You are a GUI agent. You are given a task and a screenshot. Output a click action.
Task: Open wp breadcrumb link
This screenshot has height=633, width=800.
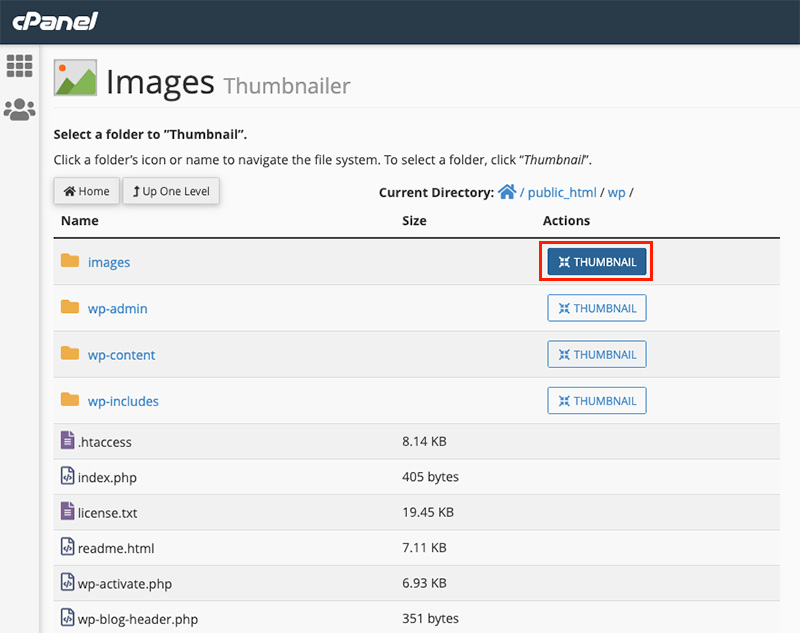616,192
